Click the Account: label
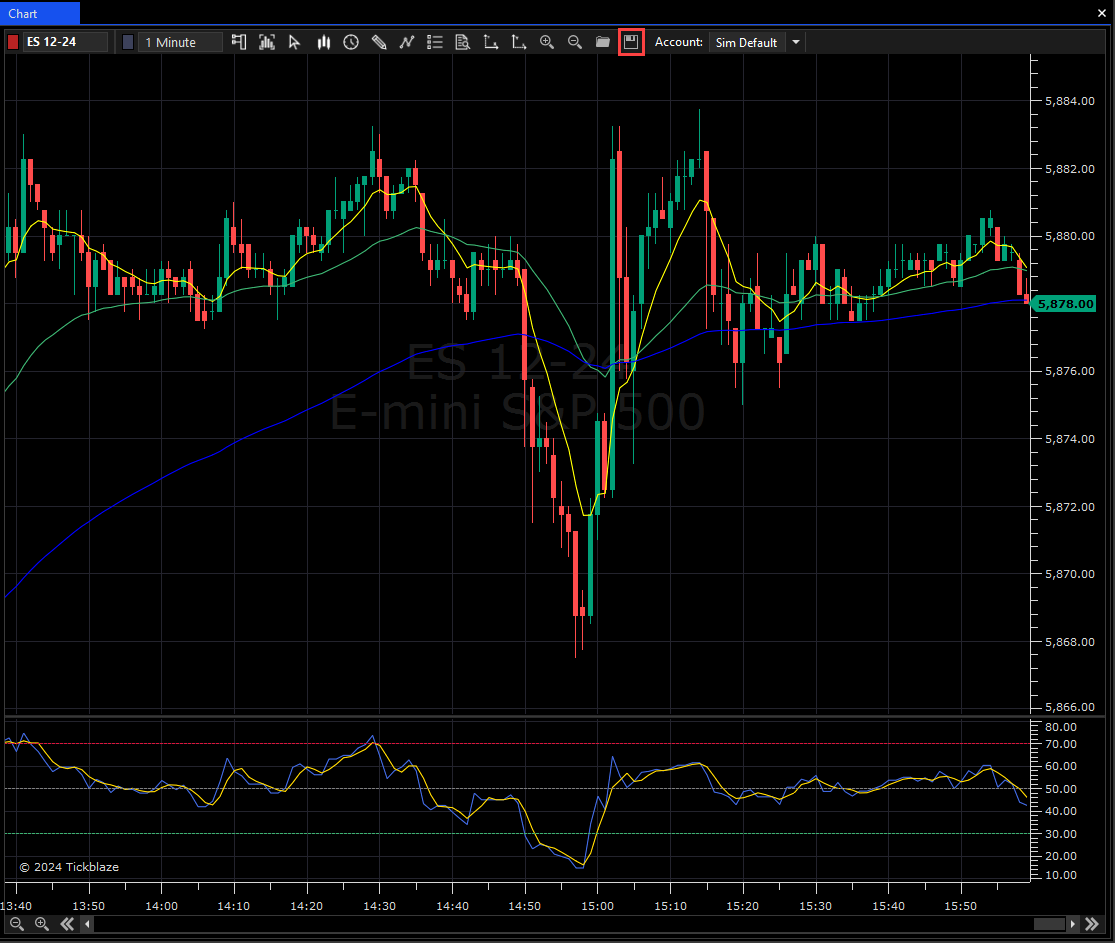This screenshot has height=943, width=1115. pos(678,42)
